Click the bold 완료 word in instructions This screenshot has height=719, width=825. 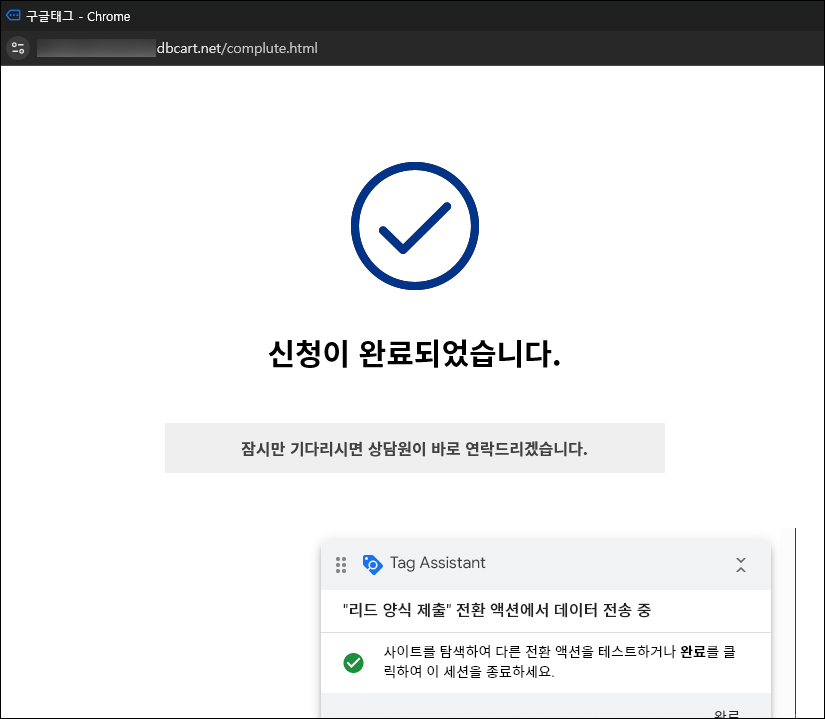(x=693, y=651)
